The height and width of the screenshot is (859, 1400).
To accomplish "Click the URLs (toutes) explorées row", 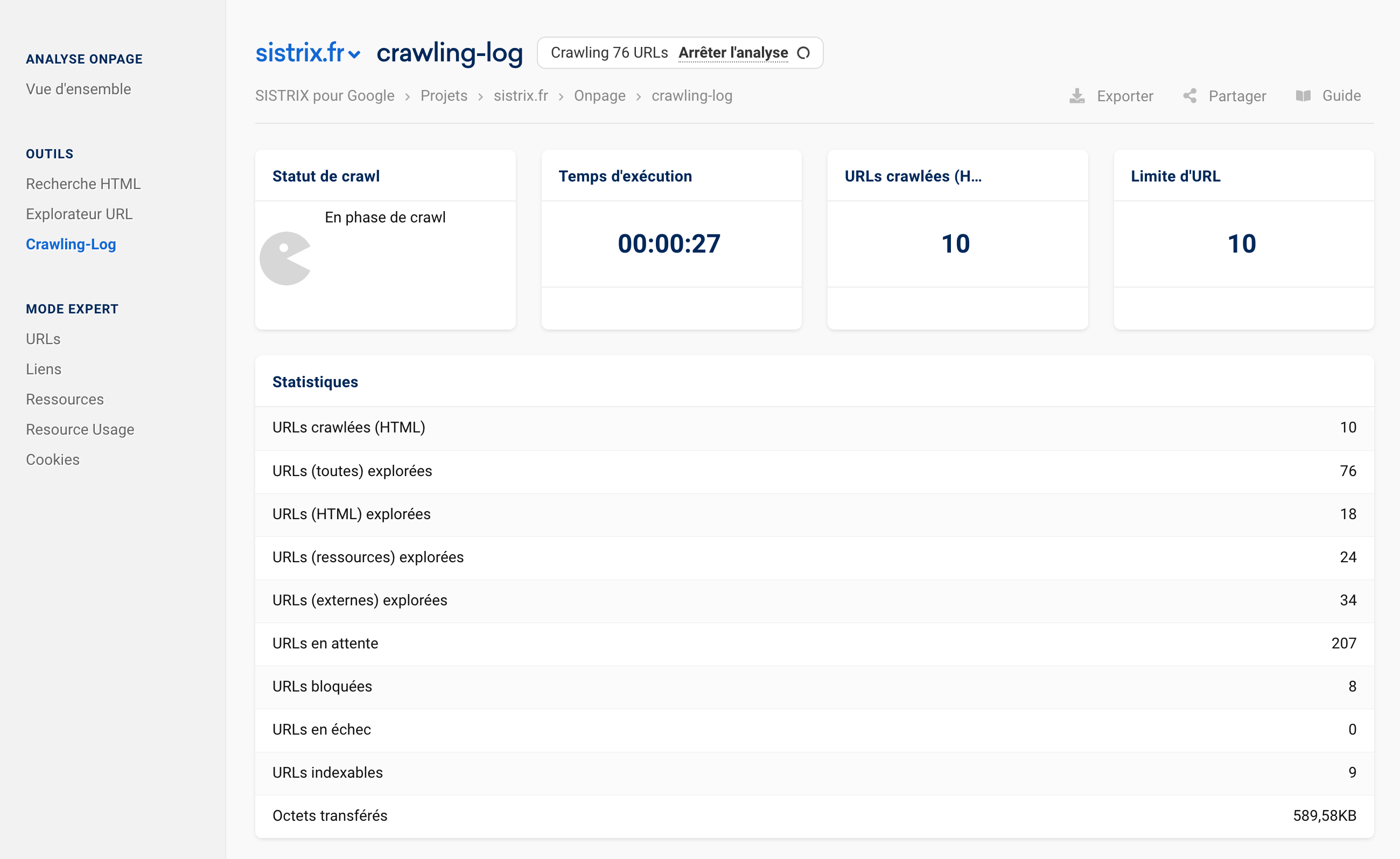I will point(814,472).
